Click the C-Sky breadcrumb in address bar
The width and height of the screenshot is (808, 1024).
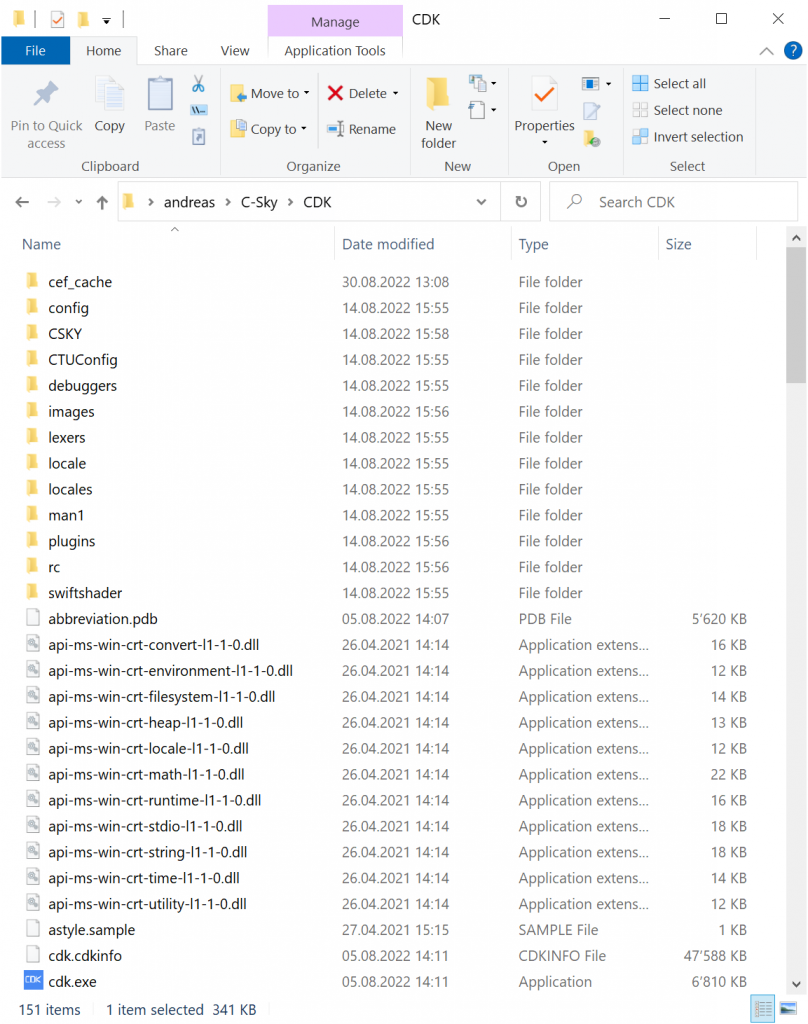click(x=259, y=202)
